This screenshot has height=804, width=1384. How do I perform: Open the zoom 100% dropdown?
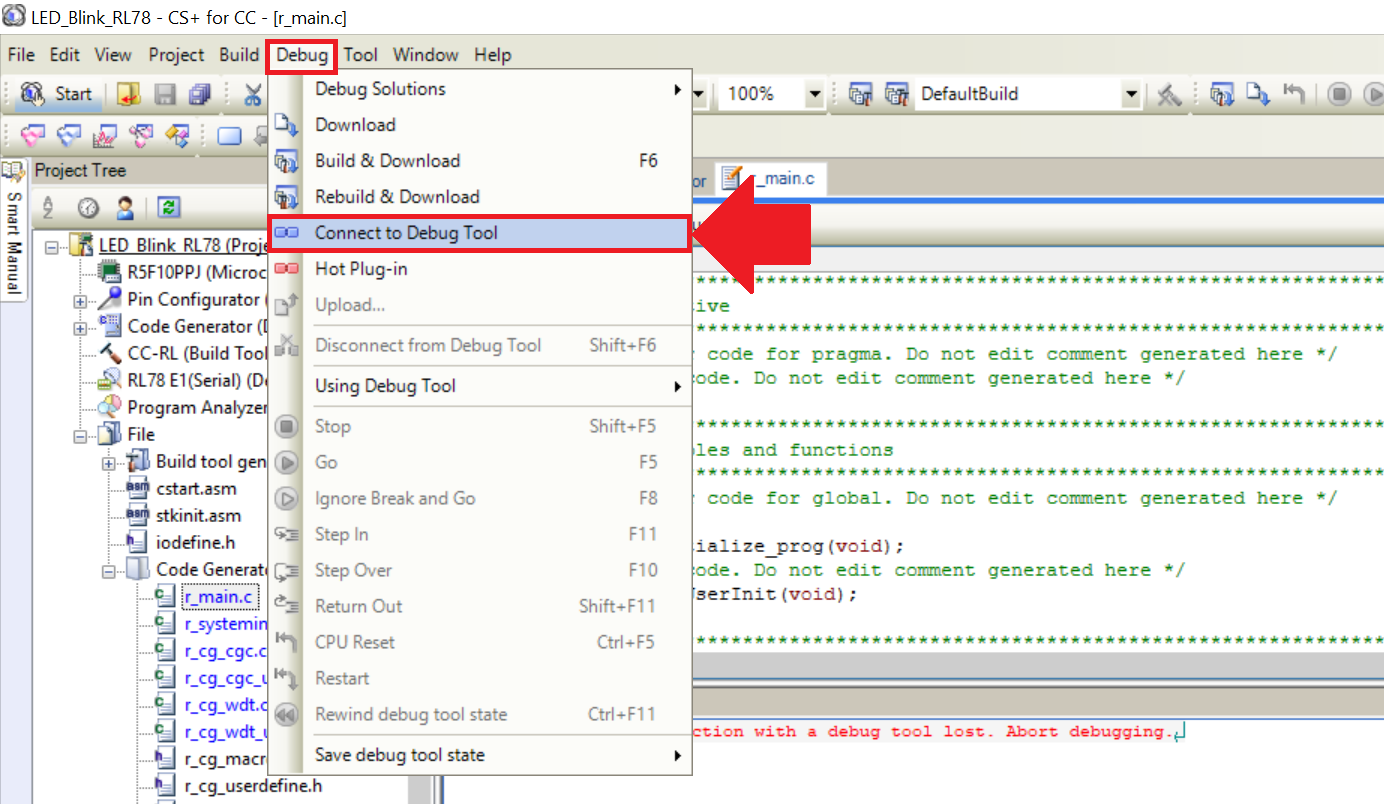pos(814,94)
